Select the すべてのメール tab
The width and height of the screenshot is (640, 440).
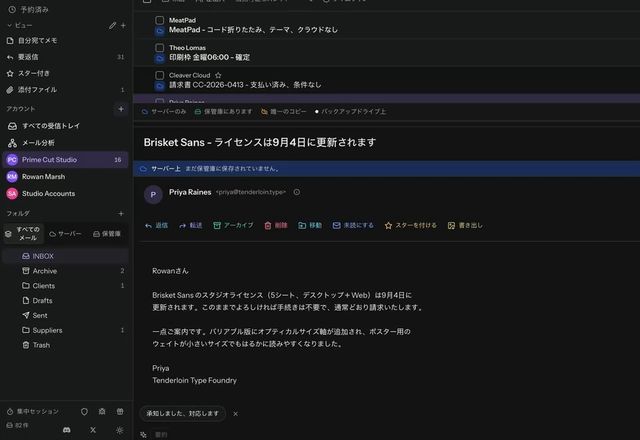23,233
